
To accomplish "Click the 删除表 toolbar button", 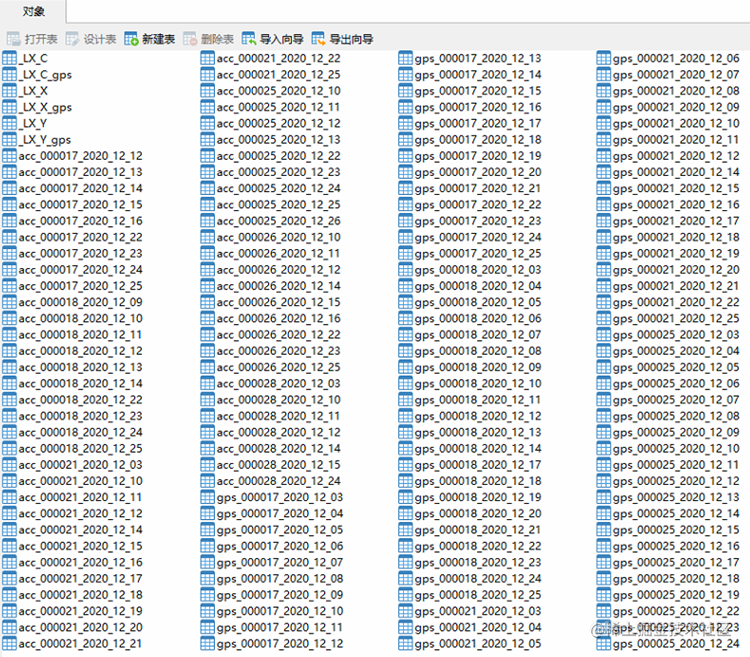I will click(208, 39).
